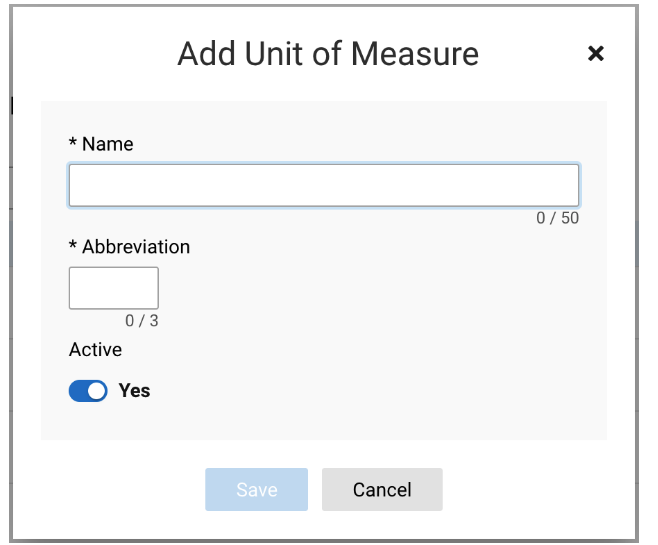The width and height of the screenshot is (658, 545).
Task: Click the 0 / 3 character counter
Action: [142, 321]
